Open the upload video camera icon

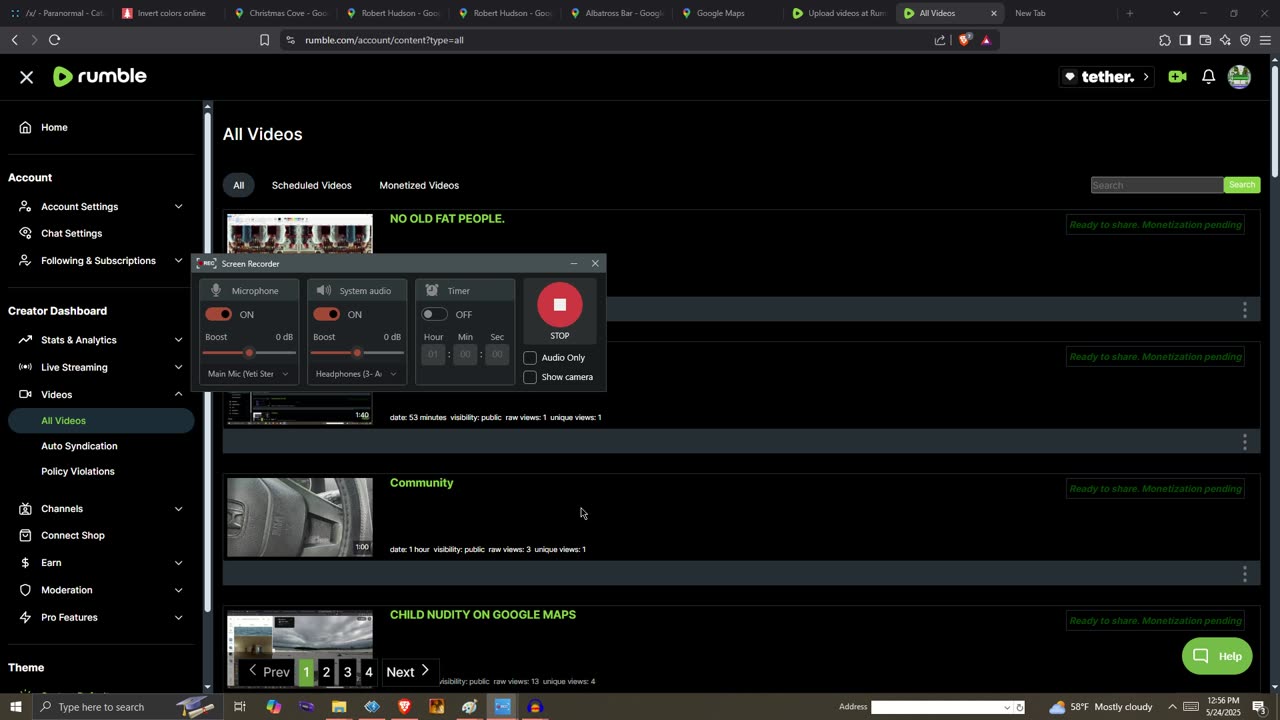pos(1177,77)
